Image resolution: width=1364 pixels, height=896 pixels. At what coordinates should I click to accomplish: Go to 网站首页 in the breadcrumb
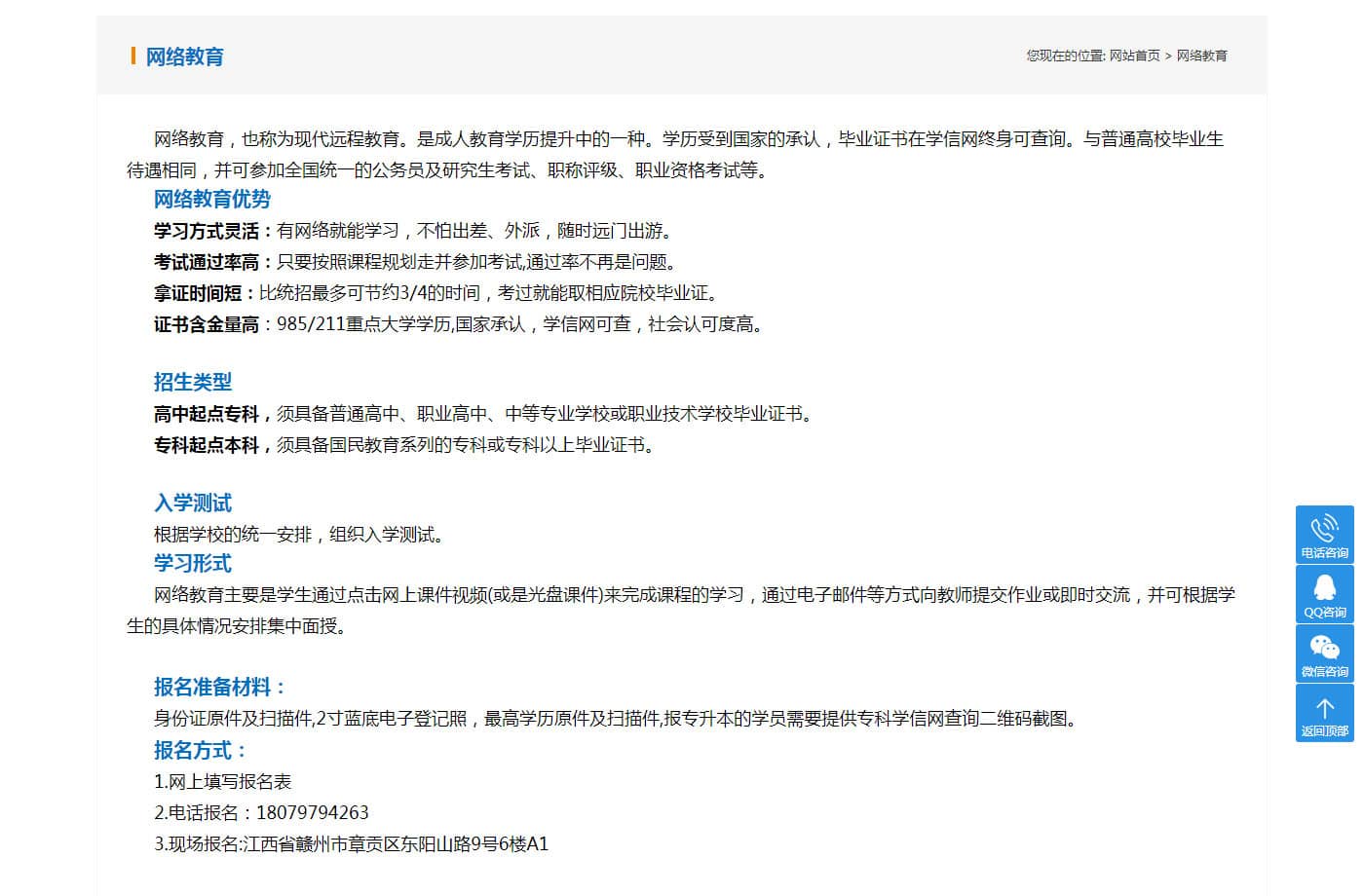click(x=1134, y=56)
